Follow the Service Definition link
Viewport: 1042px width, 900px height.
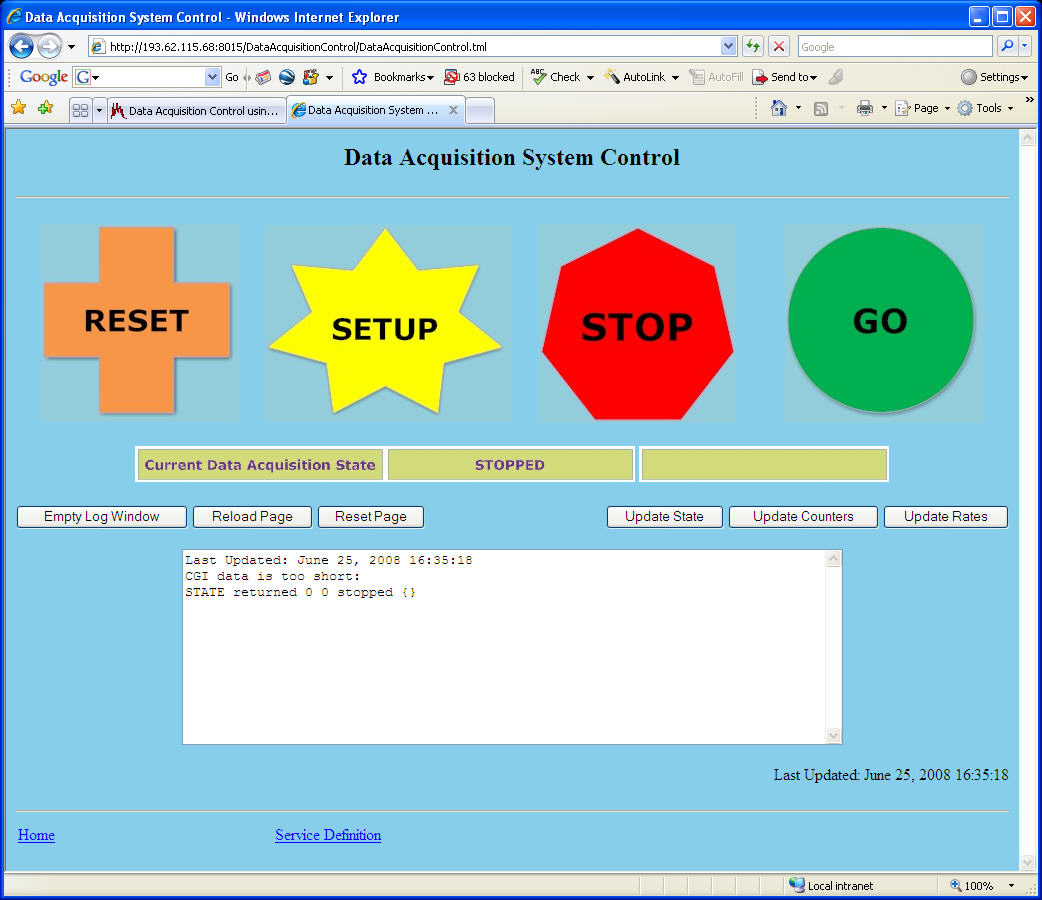click(328, 835)
